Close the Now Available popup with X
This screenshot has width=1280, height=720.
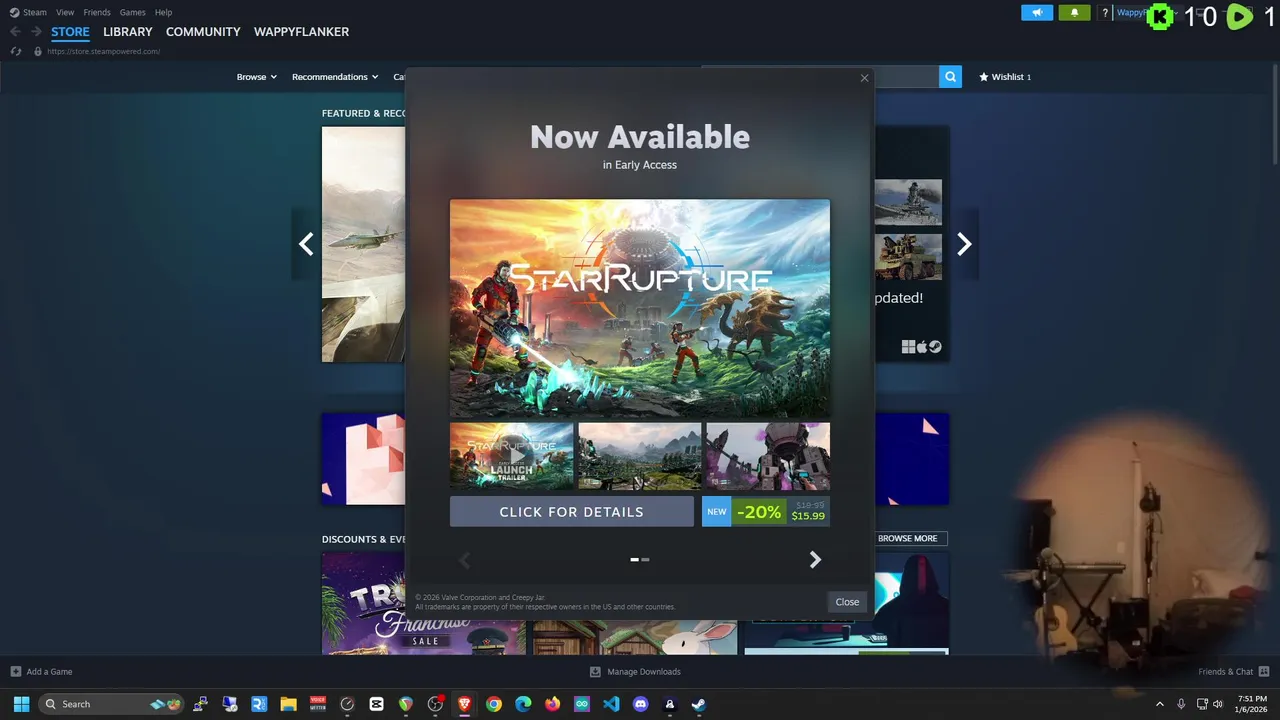click(x=864, y=78)
